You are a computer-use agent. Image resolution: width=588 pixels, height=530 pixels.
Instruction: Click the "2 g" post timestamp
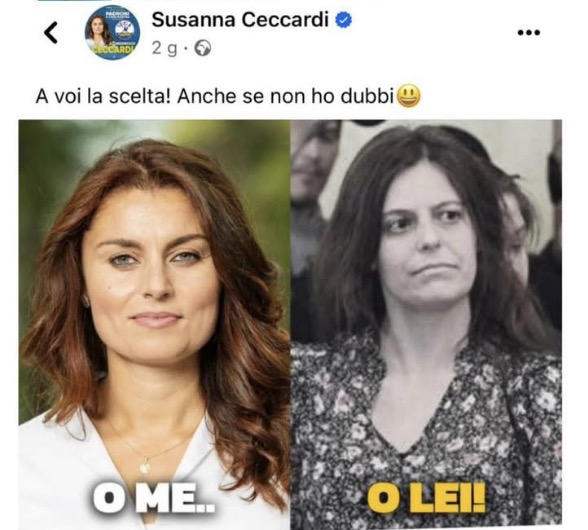coord(164,49)
